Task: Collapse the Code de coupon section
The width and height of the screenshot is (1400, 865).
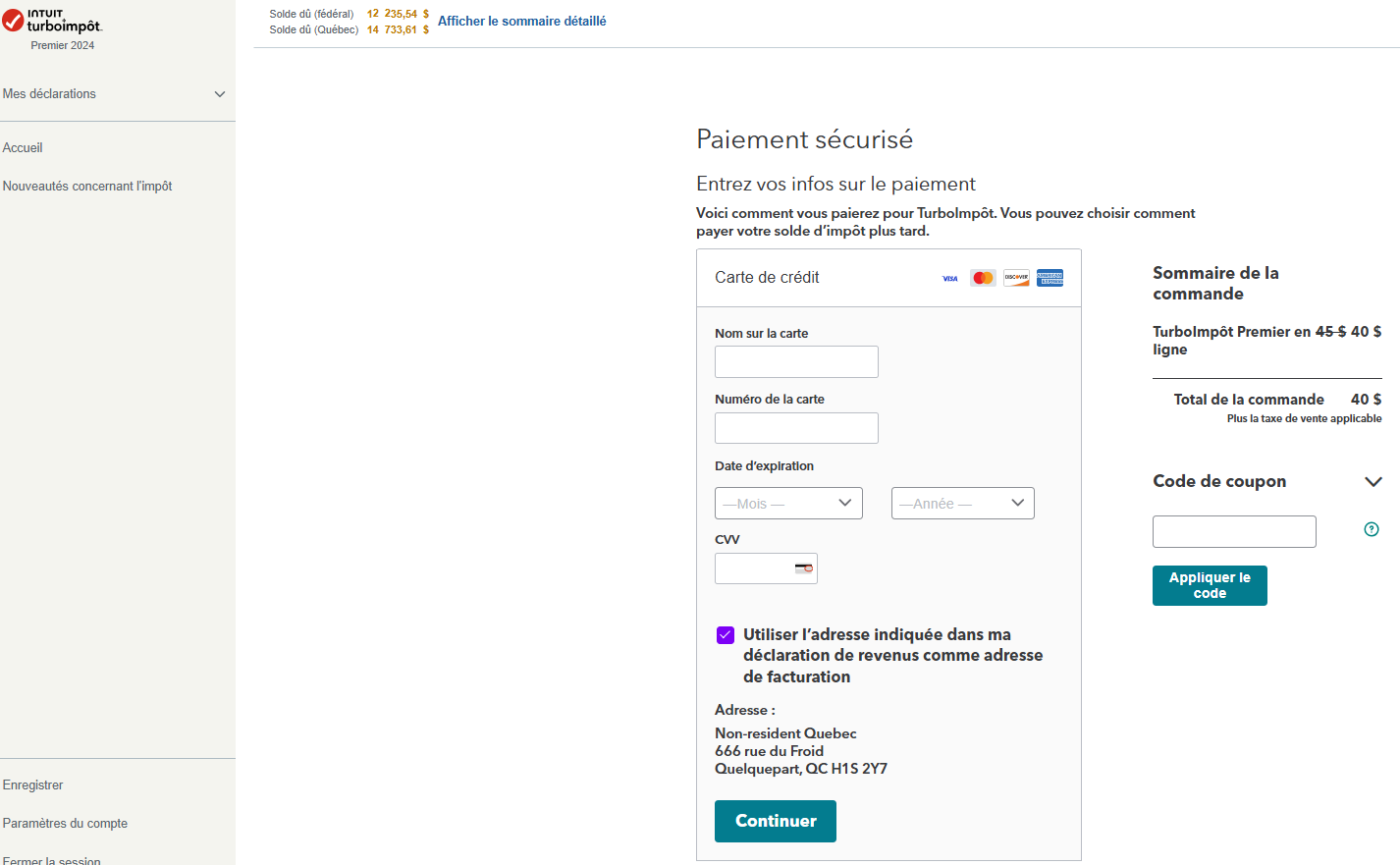Action: tap(1373, 481)
